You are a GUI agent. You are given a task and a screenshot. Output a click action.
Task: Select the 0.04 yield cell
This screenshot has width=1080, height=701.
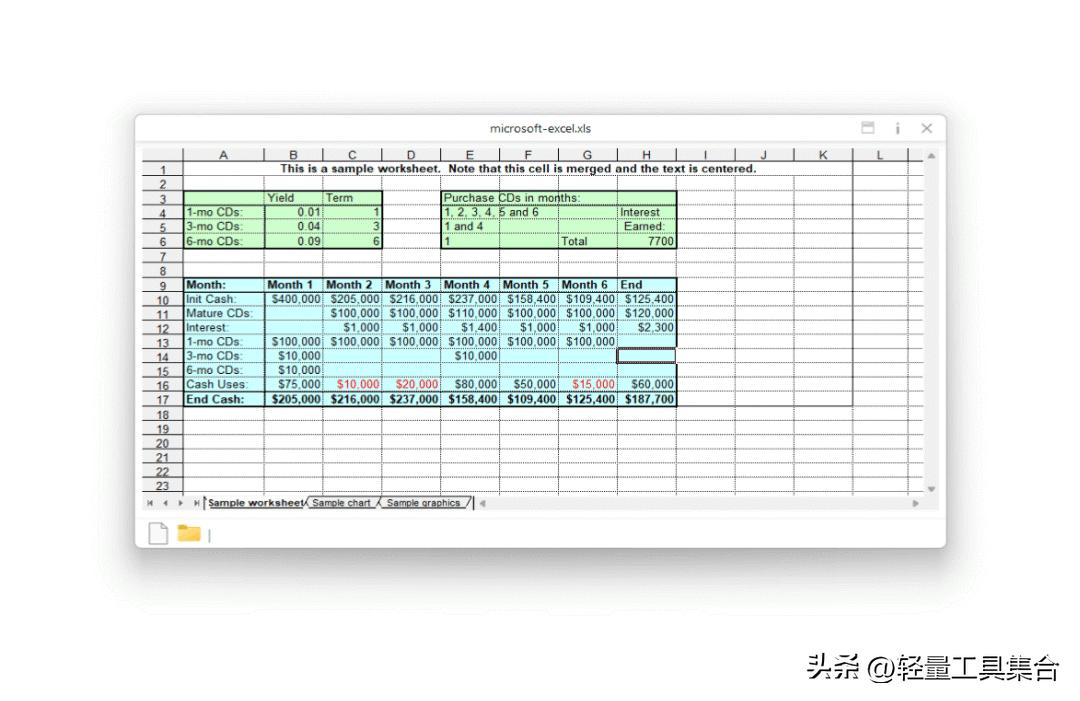click(x=293, y=227)
